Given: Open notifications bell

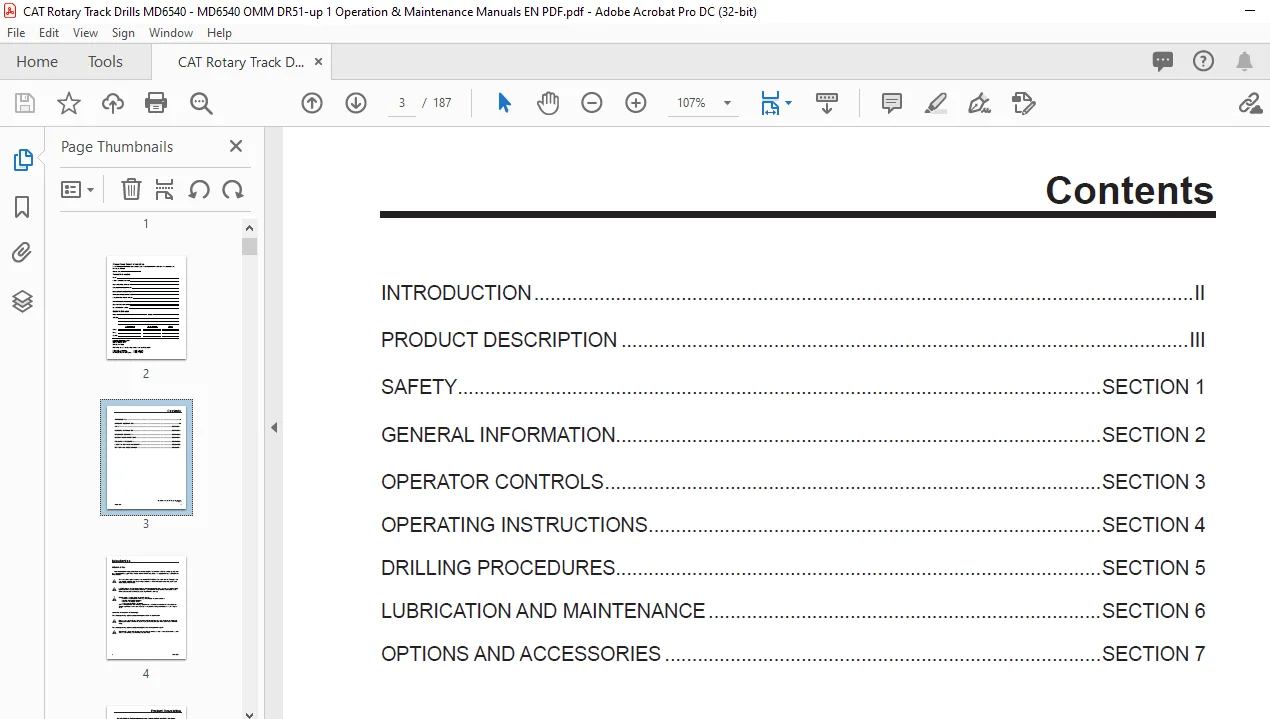Looking at the screenshot, I should (1245, 62).
